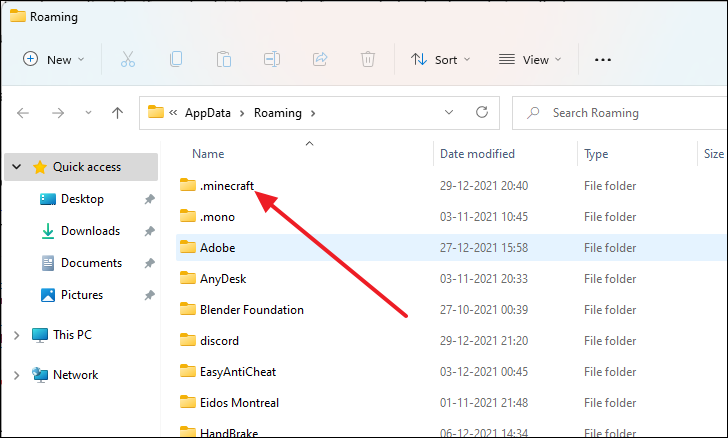Click the .mono folder icon

pos(188,216)
